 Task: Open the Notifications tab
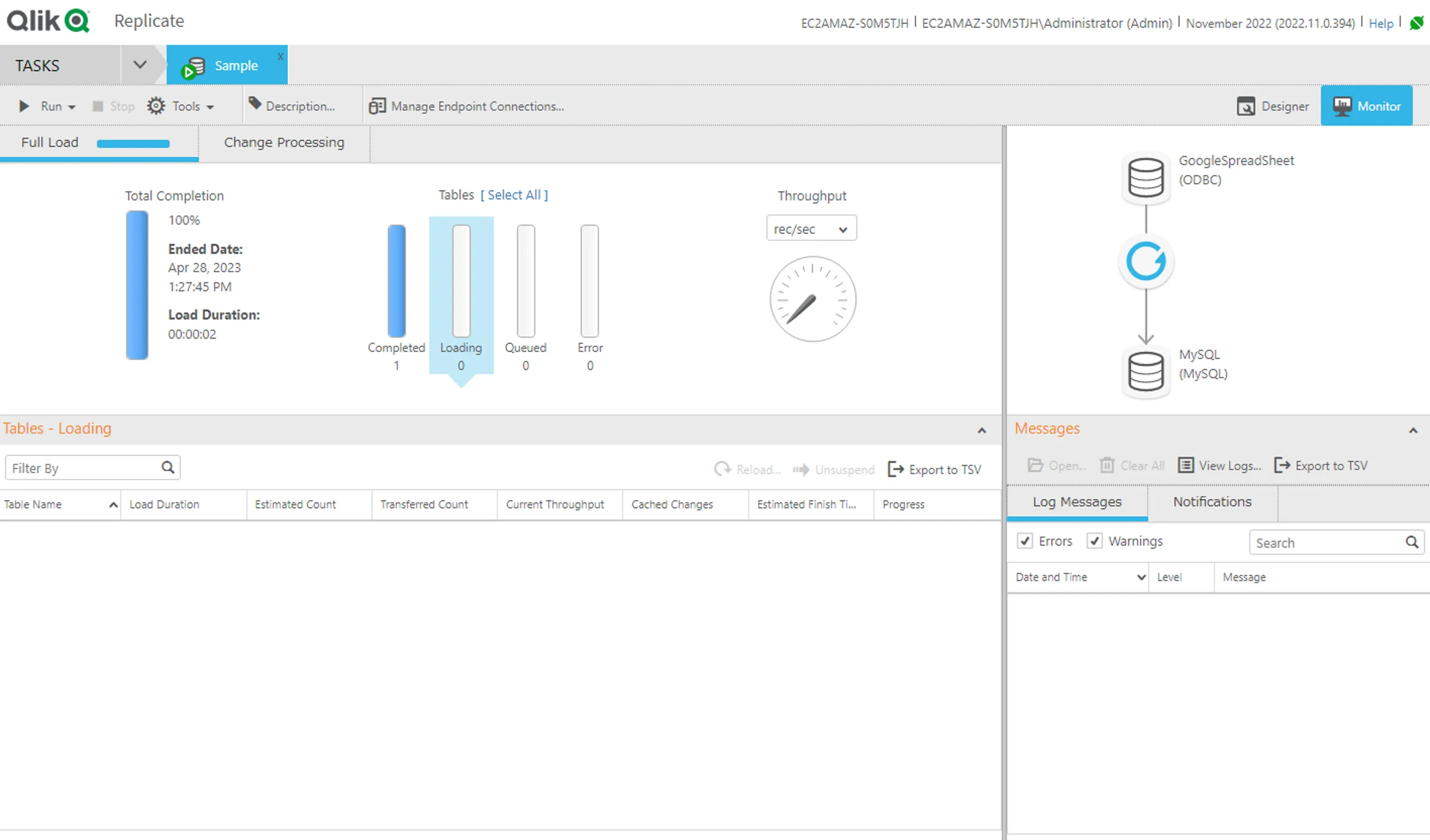[x=1212, y=502]
